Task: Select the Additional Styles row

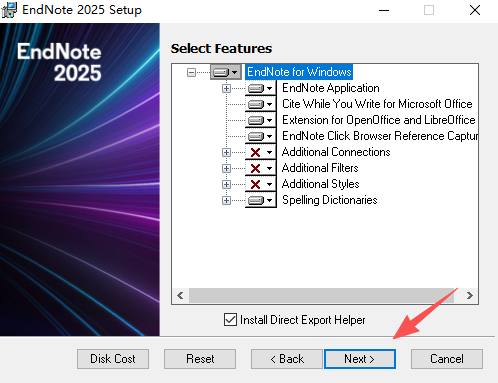Action: coord(321,184)
